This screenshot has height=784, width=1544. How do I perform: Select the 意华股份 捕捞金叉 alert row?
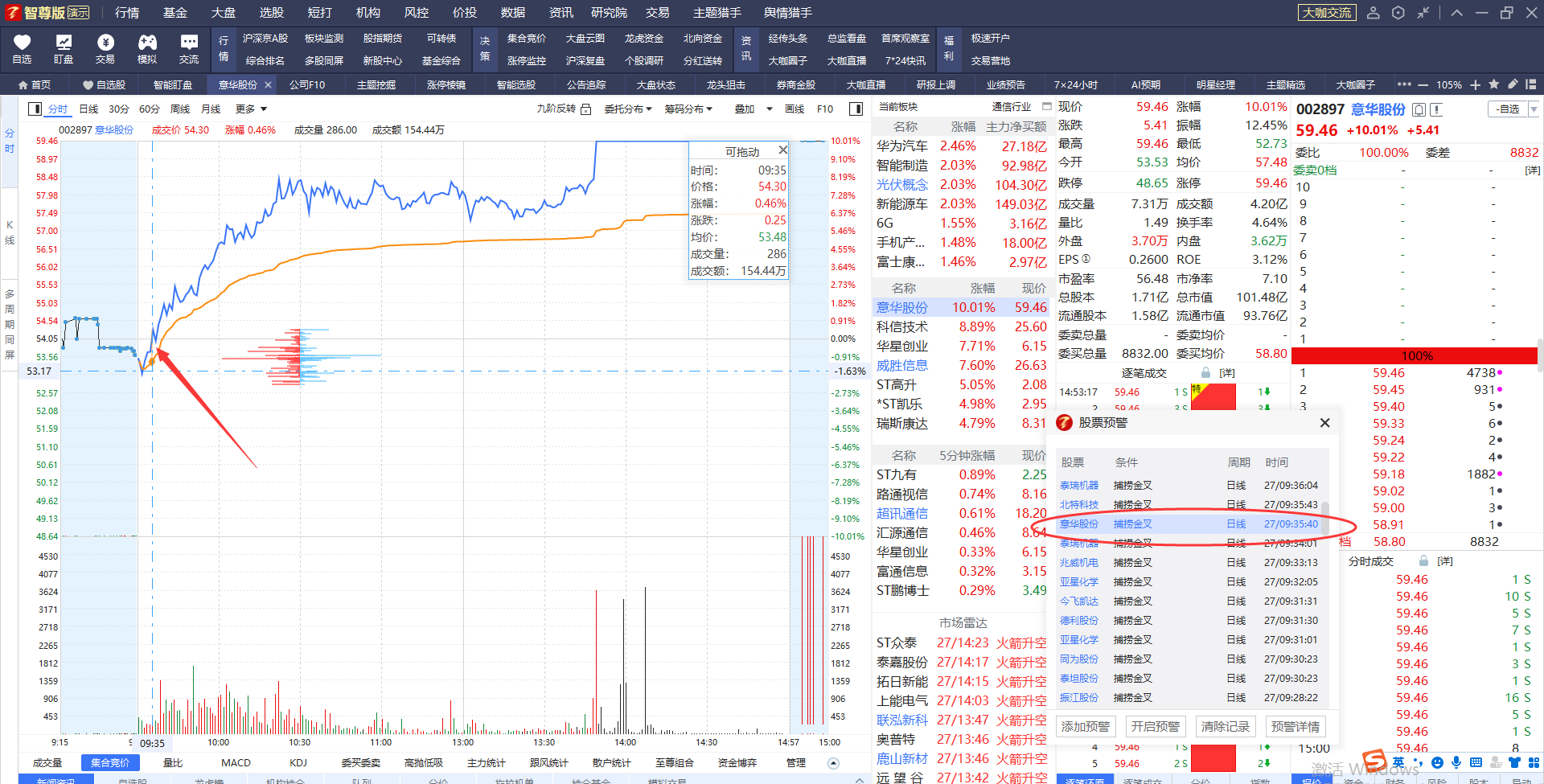pyautogui.click(x=1189, y=524)
